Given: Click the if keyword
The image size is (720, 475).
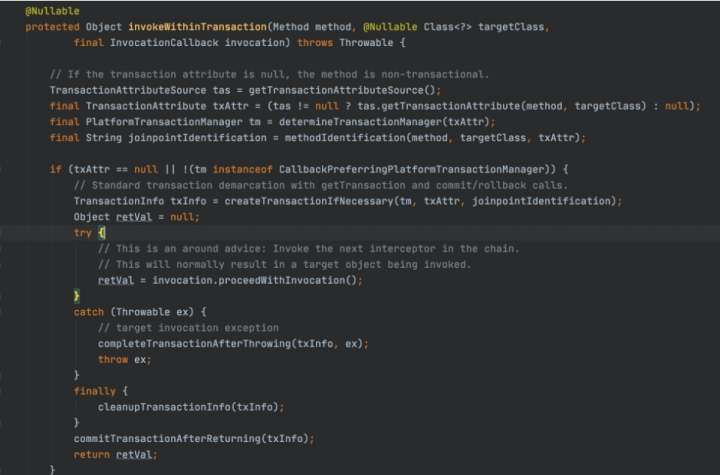Looking at the screenshot, I should pos(56,170).
